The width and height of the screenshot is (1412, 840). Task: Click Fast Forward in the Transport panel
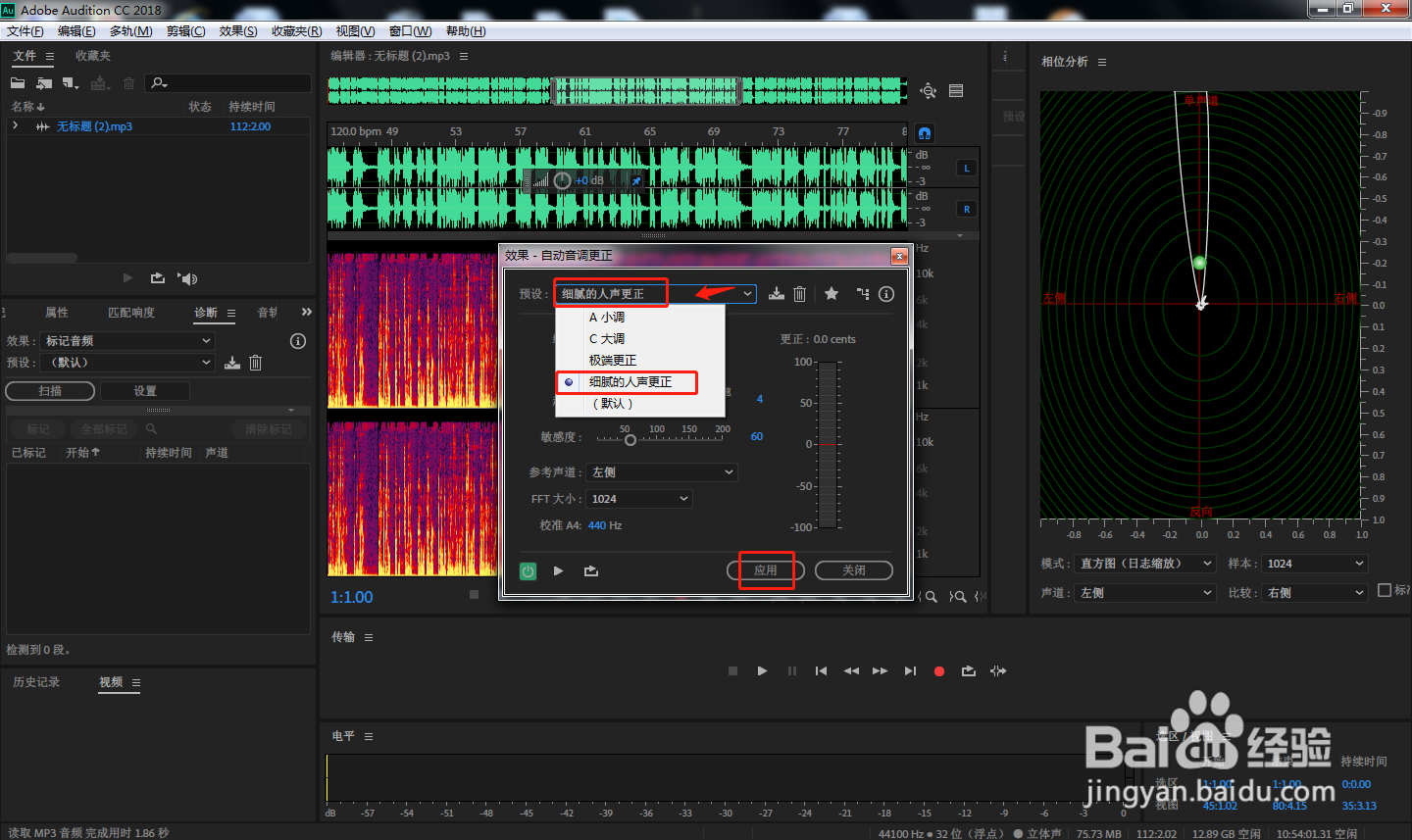tap(880, 671)
